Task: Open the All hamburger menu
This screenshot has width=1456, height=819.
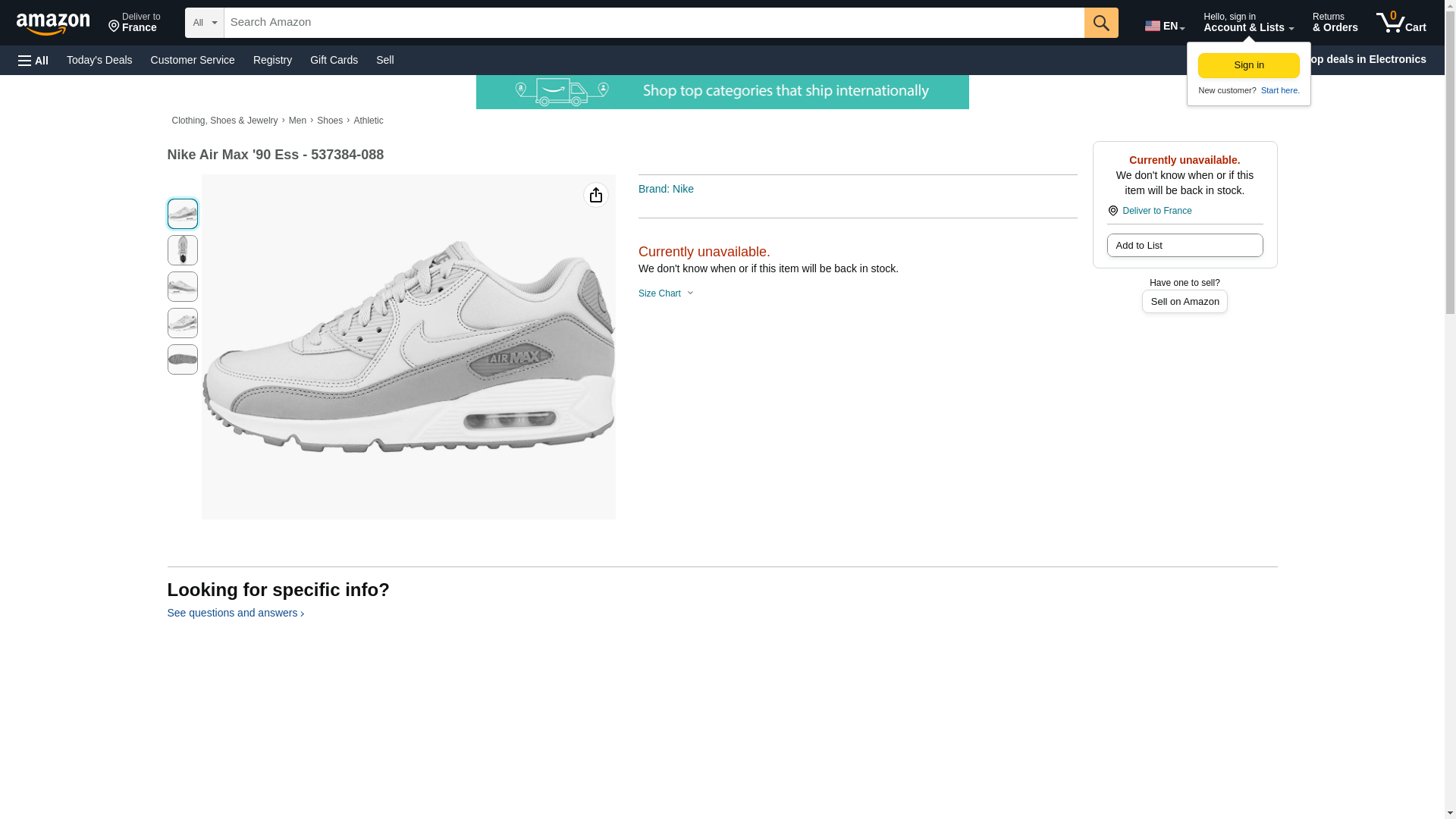Action: point(33,61)
